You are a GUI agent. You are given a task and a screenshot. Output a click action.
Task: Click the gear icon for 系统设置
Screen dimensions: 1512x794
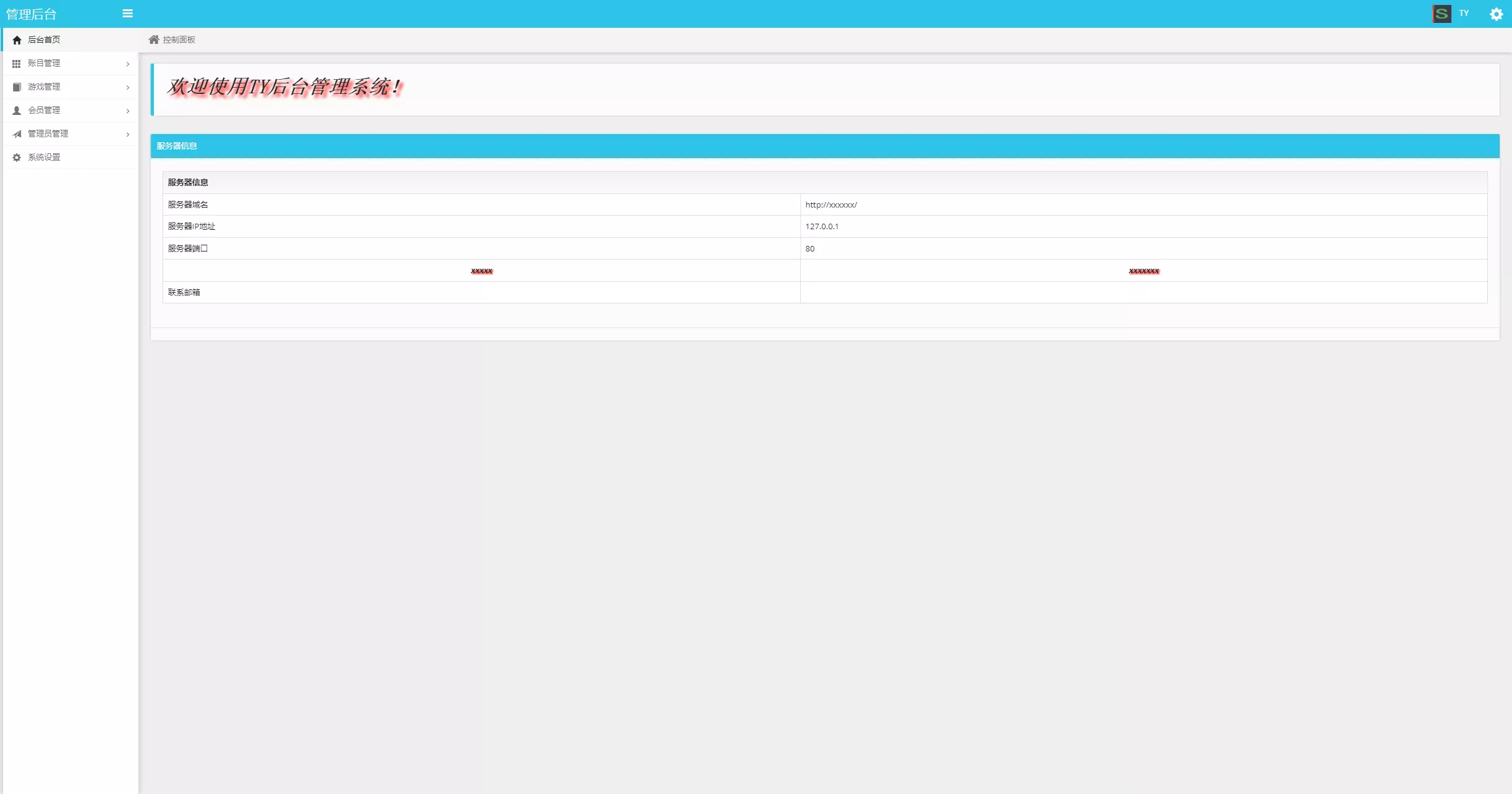point(17,158)
